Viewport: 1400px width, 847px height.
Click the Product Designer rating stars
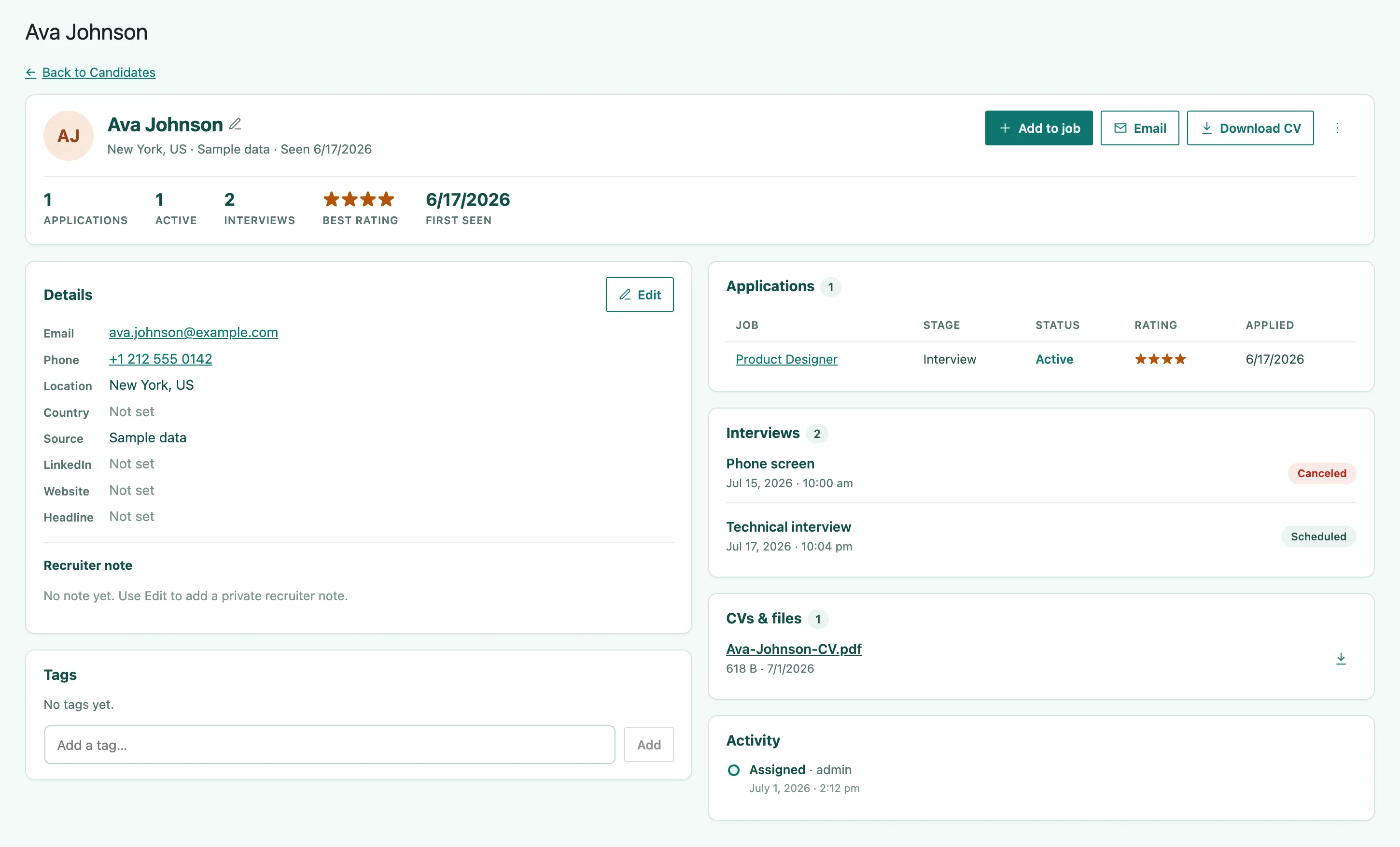click(x=1160, y=359)
